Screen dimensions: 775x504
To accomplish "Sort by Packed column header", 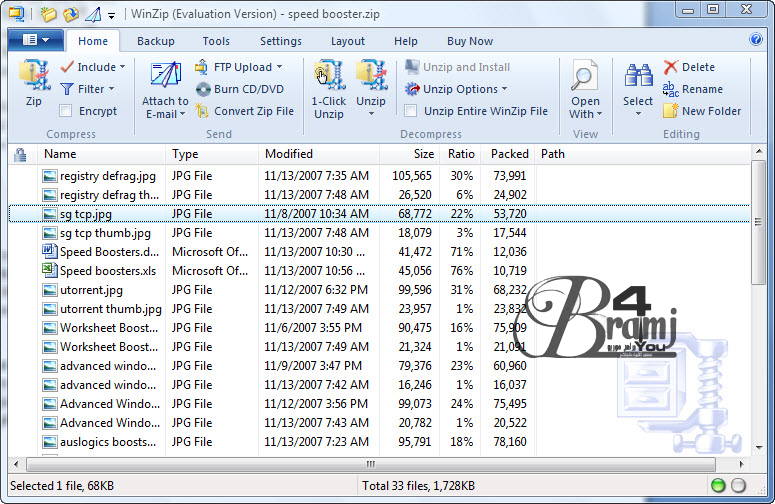I will pos(508,154).
